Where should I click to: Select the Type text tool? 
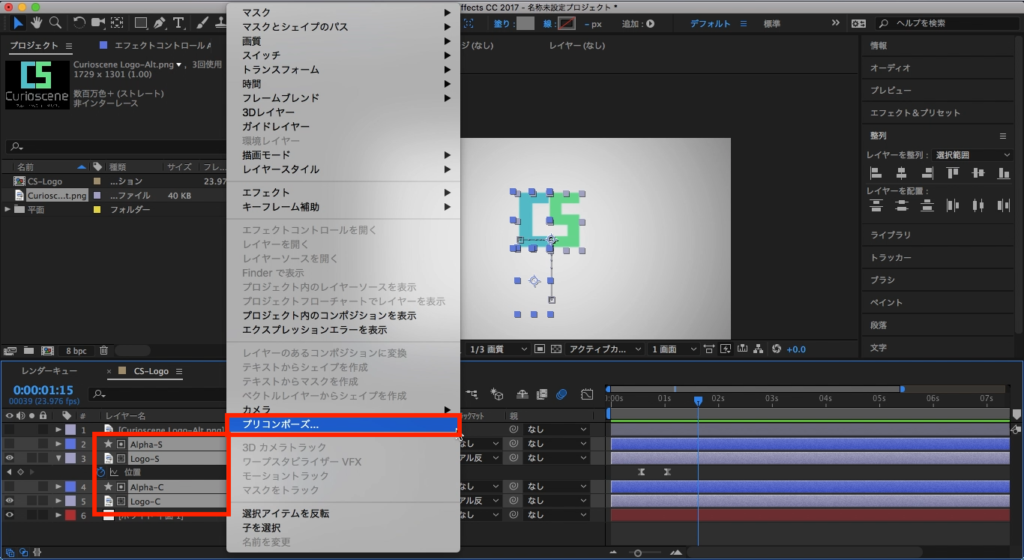(178, 23)
